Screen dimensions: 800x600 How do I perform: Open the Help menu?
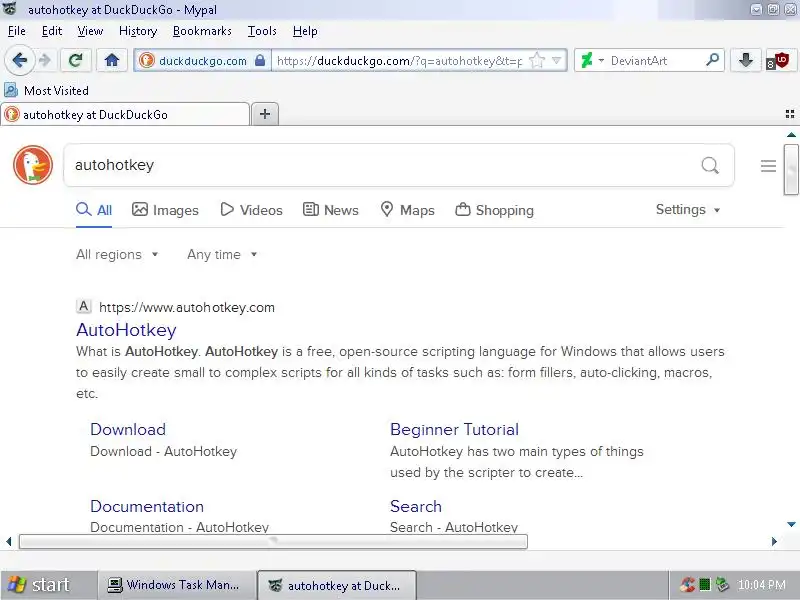pos(305,31)
